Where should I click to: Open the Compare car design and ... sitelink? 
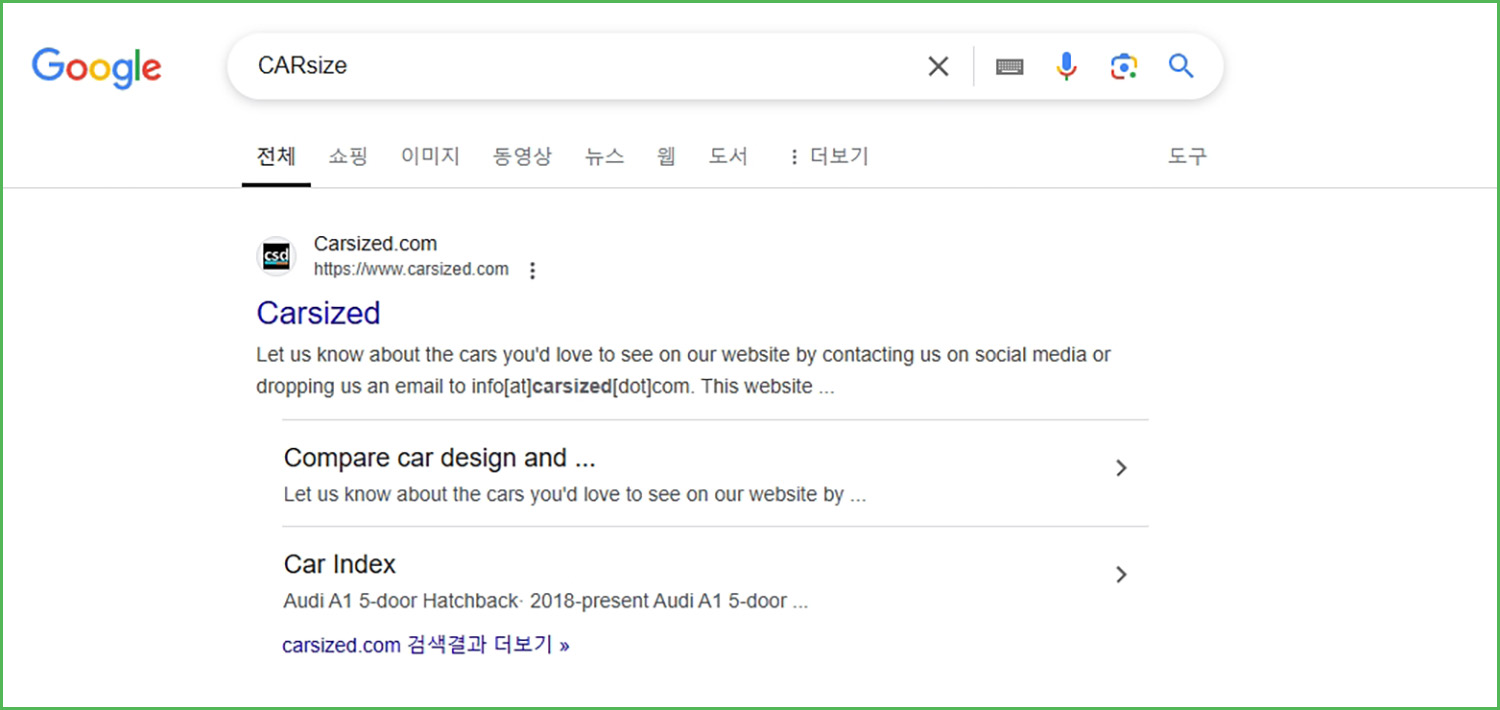(x=439, y=458)
